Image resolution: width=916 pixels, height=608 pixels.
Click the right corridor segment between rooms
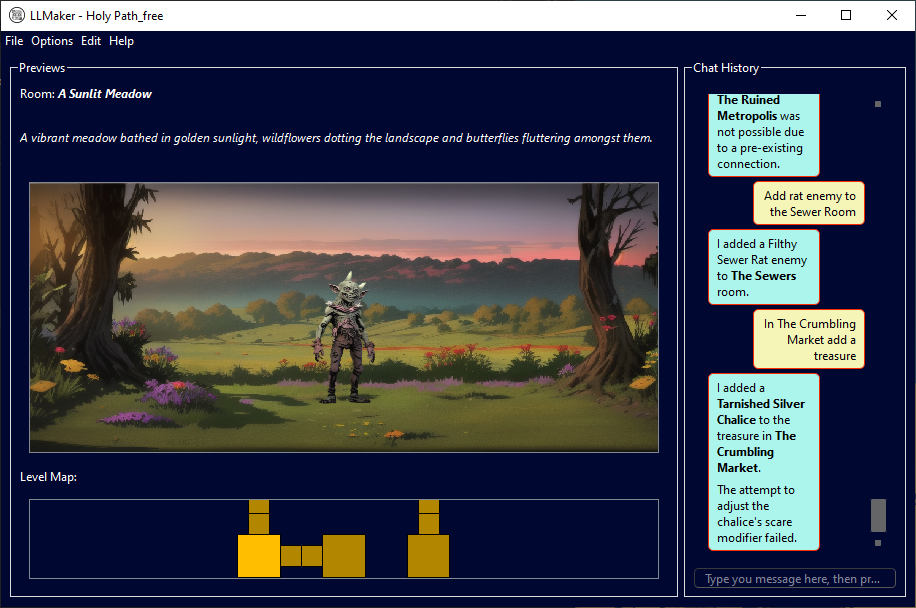click(x=312, y=556)
